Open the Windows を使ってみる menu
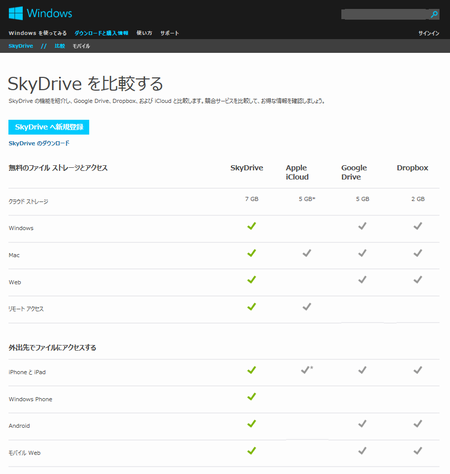 pyautogui.click(x=38, y=33)
